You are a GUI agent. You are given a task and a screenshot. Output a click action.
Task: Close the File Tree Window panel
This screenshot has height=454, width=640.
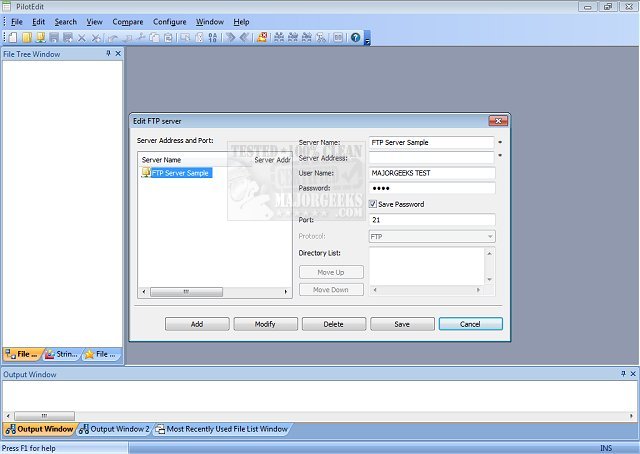coord(118,54)
